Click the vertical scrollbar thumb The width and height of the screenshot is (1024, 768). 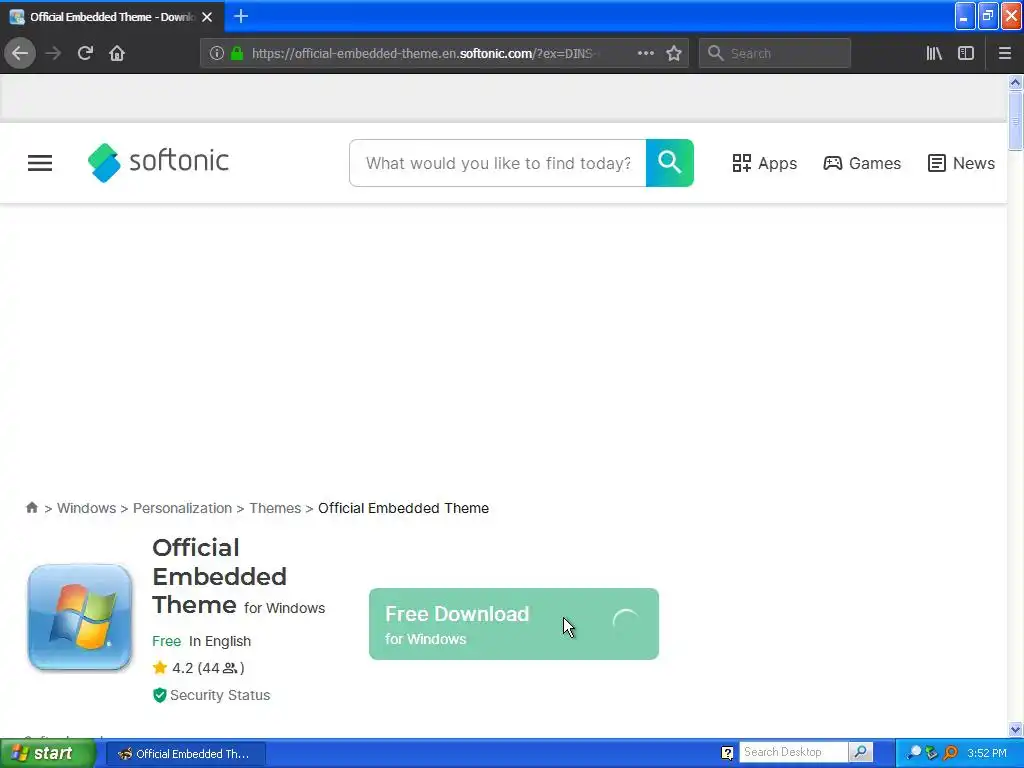(x=1015, y=121)
